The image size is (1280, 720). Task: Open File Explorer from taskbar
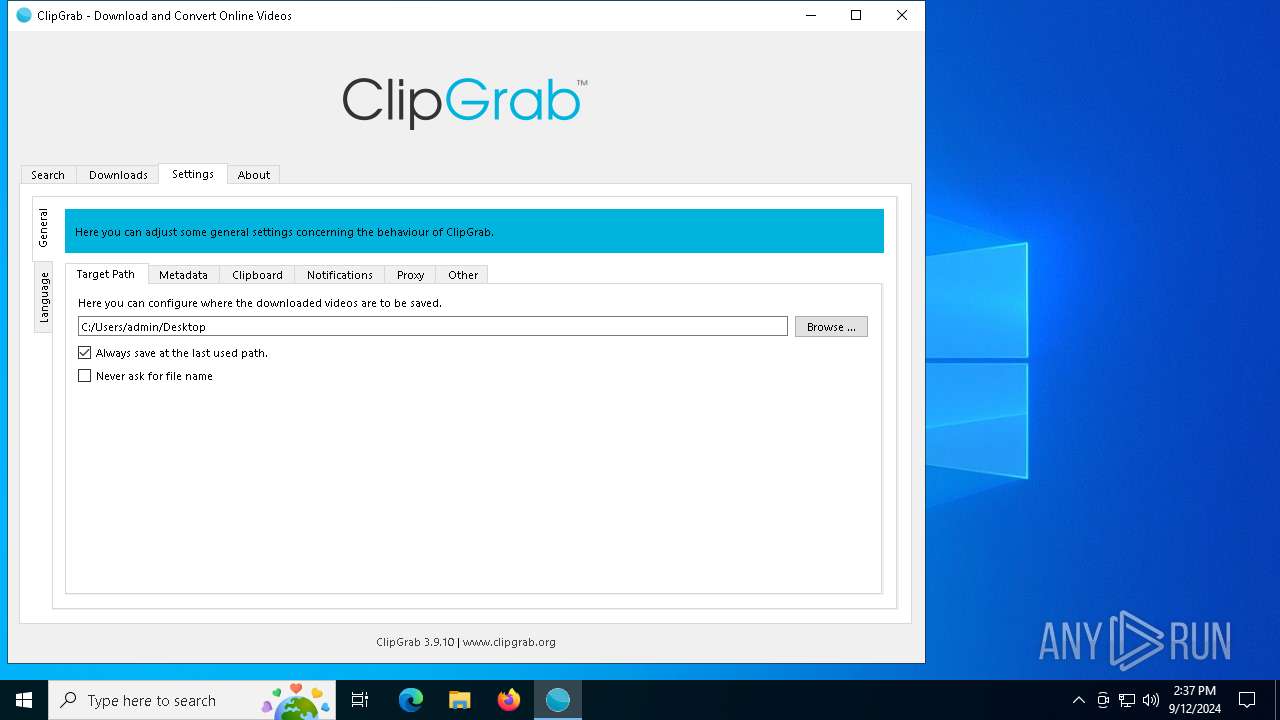[460, 700]
